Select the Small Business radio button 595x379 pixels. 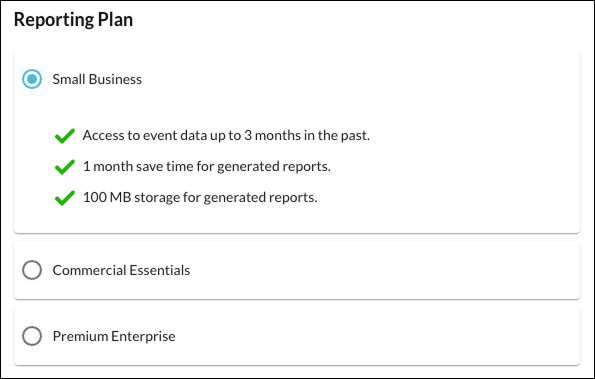pos(32,79)
